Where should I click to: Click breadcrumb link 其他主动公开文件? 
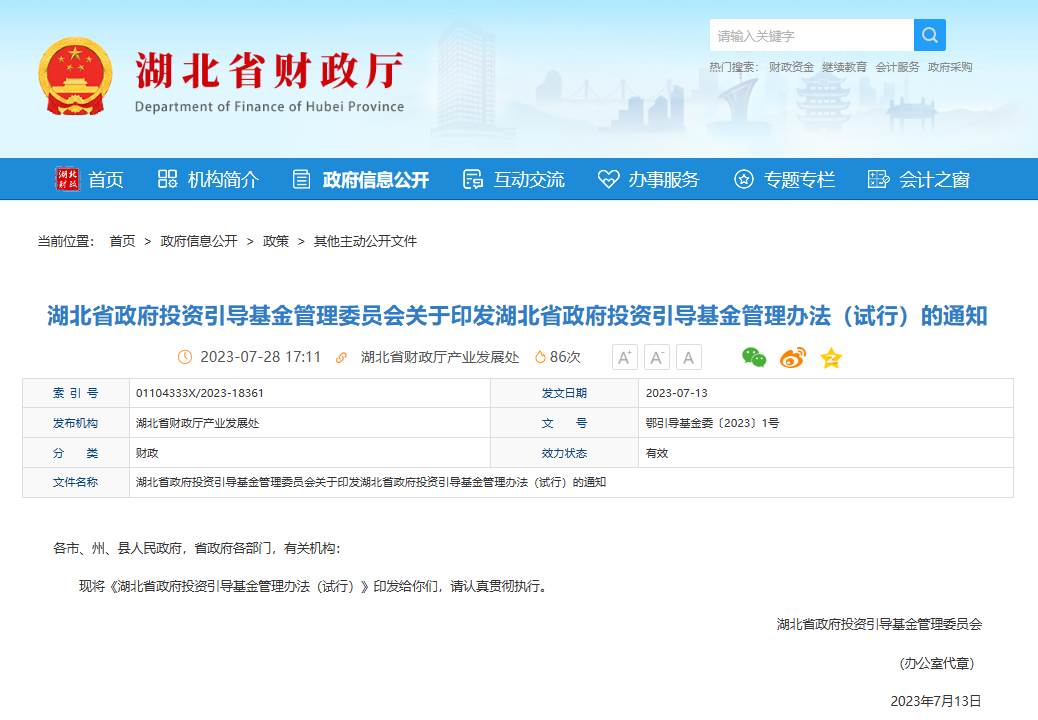point(365,242)
